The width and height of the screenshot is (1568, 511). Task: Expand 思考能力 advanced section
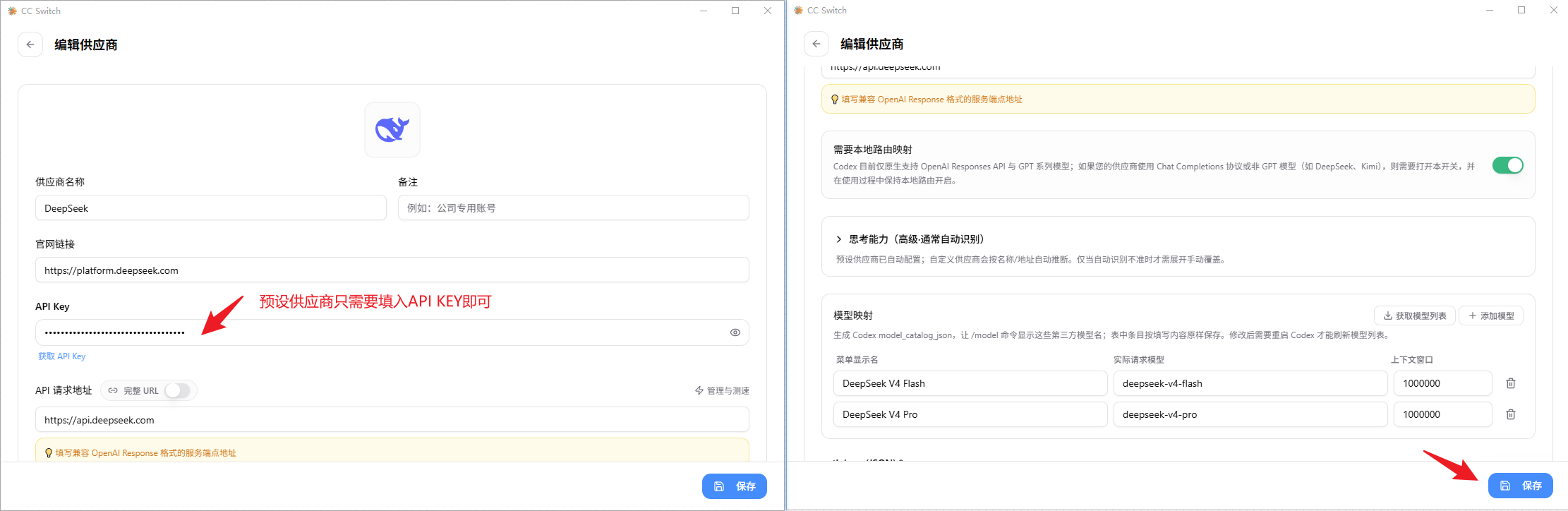[910, 239]
